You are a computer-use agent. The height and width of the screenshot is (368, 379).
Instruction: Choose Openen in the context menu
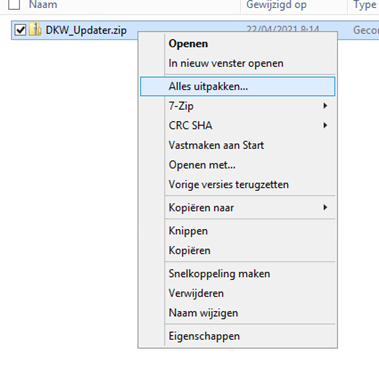(x=237, y=44)
